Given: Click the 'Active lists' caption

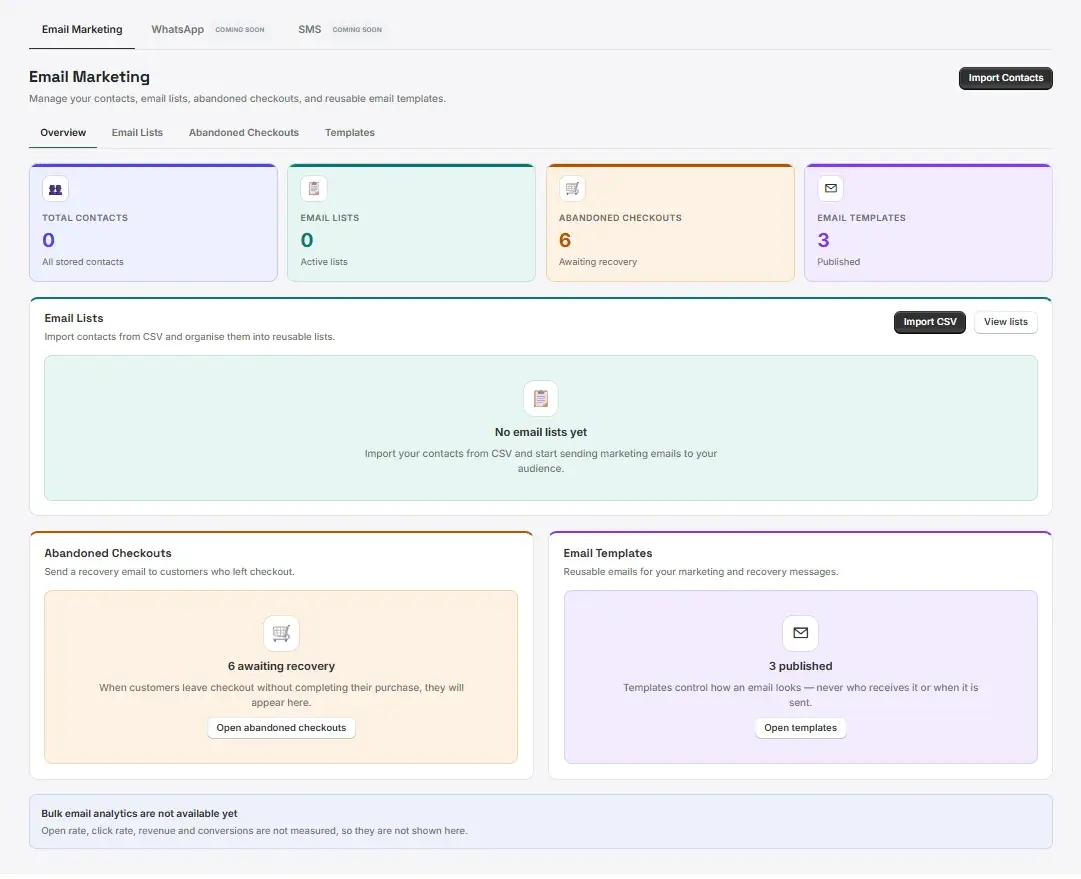Looking at the screenshot, I should coord(324,263).
